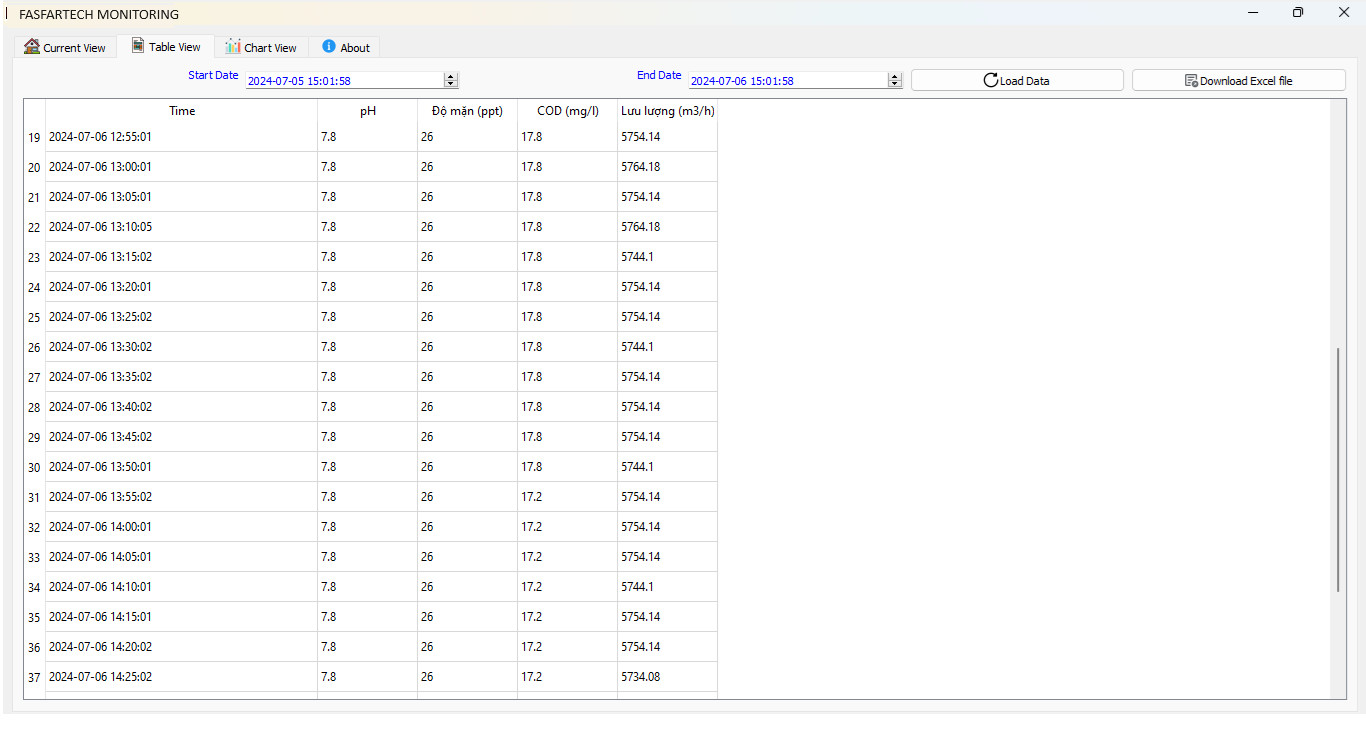
Task: Decrement the Start Date with down arrow
Action: tap(451, 84)
